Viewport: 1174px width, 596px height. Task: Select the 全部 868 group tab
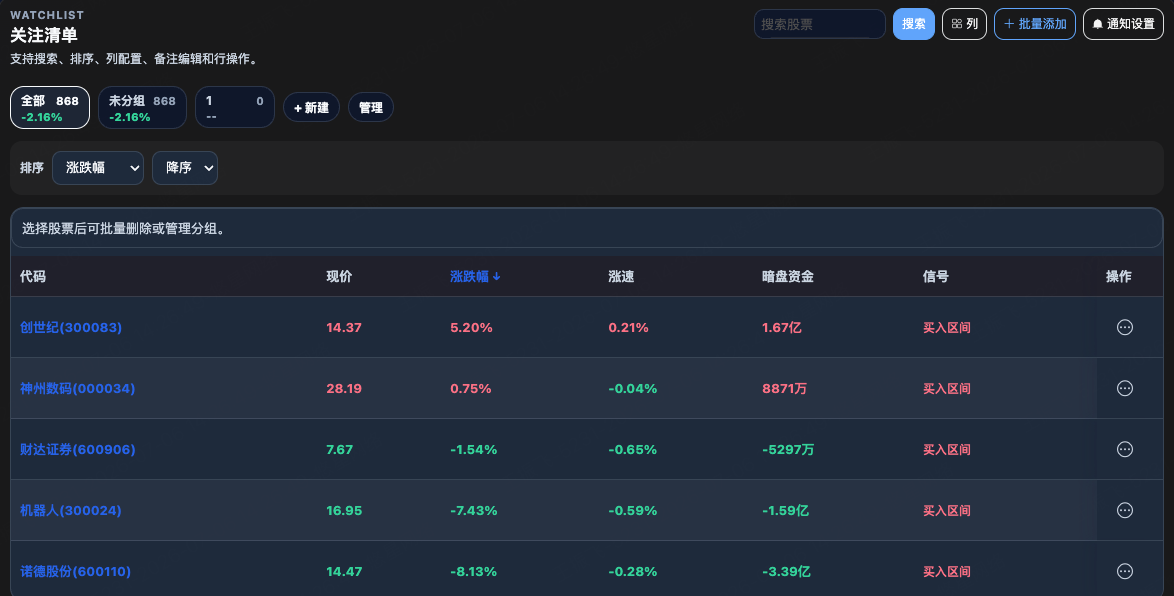coord(49,108)
